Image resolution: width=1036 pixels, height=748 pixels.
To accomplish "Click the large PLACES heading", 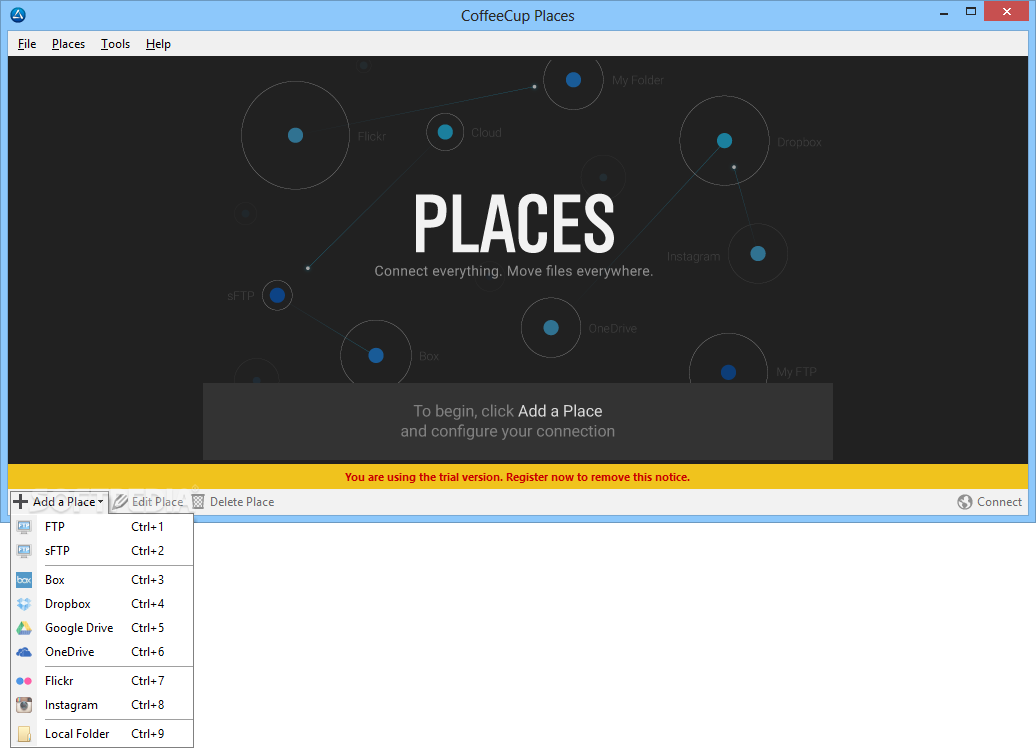I will point(514,223).
